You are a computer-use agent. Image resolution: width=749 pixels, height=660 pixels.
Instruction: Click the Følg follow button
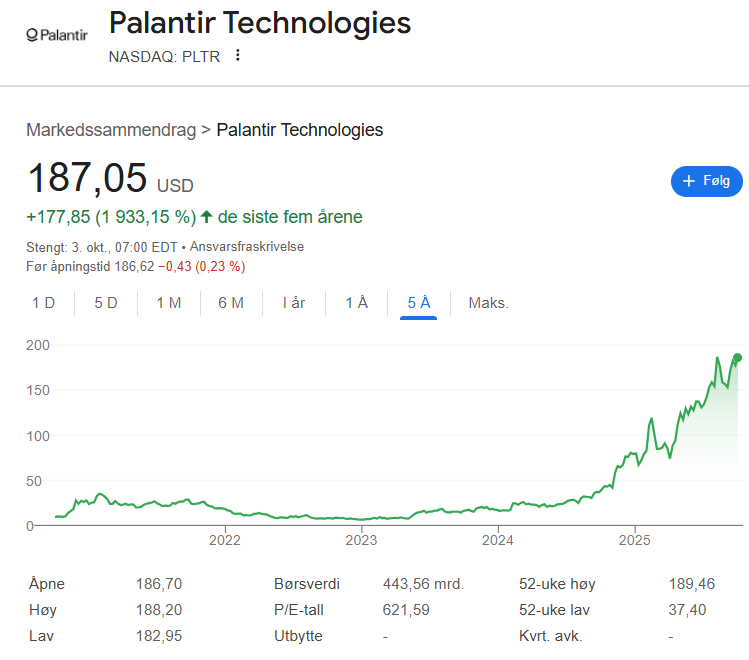click(x=706, y=181)
